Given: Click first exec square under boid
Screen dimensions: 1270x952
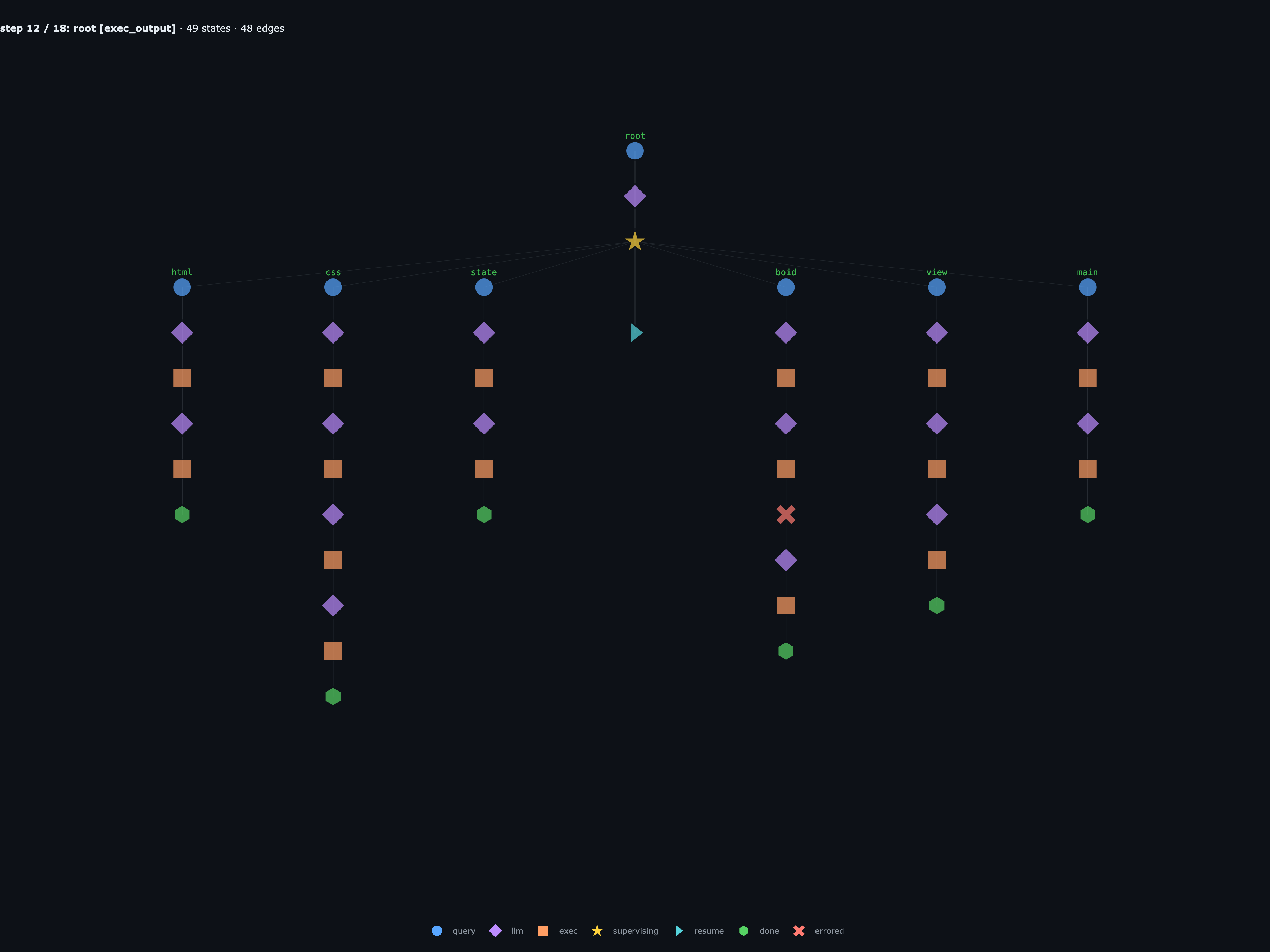Looking at the screenshot, I should [786, 378].
